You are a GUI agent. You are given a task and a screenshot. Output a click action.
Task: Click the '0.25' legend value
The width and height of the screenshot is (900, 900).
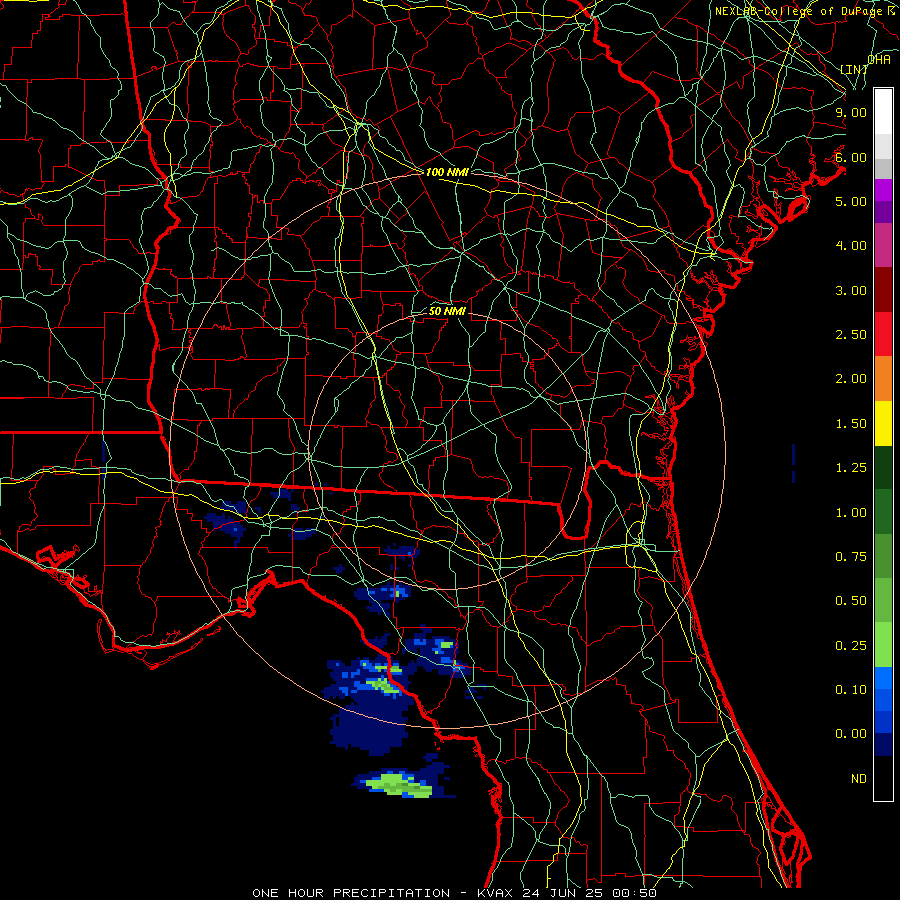(851, 646)
